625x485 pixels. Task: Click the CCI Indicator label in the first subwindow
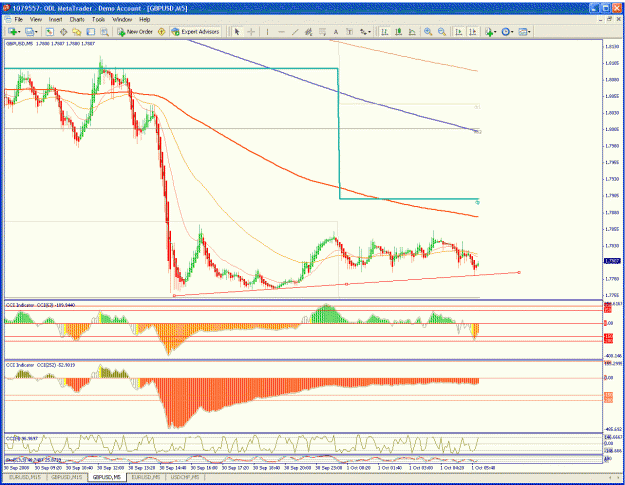click(x=41, y=305)
